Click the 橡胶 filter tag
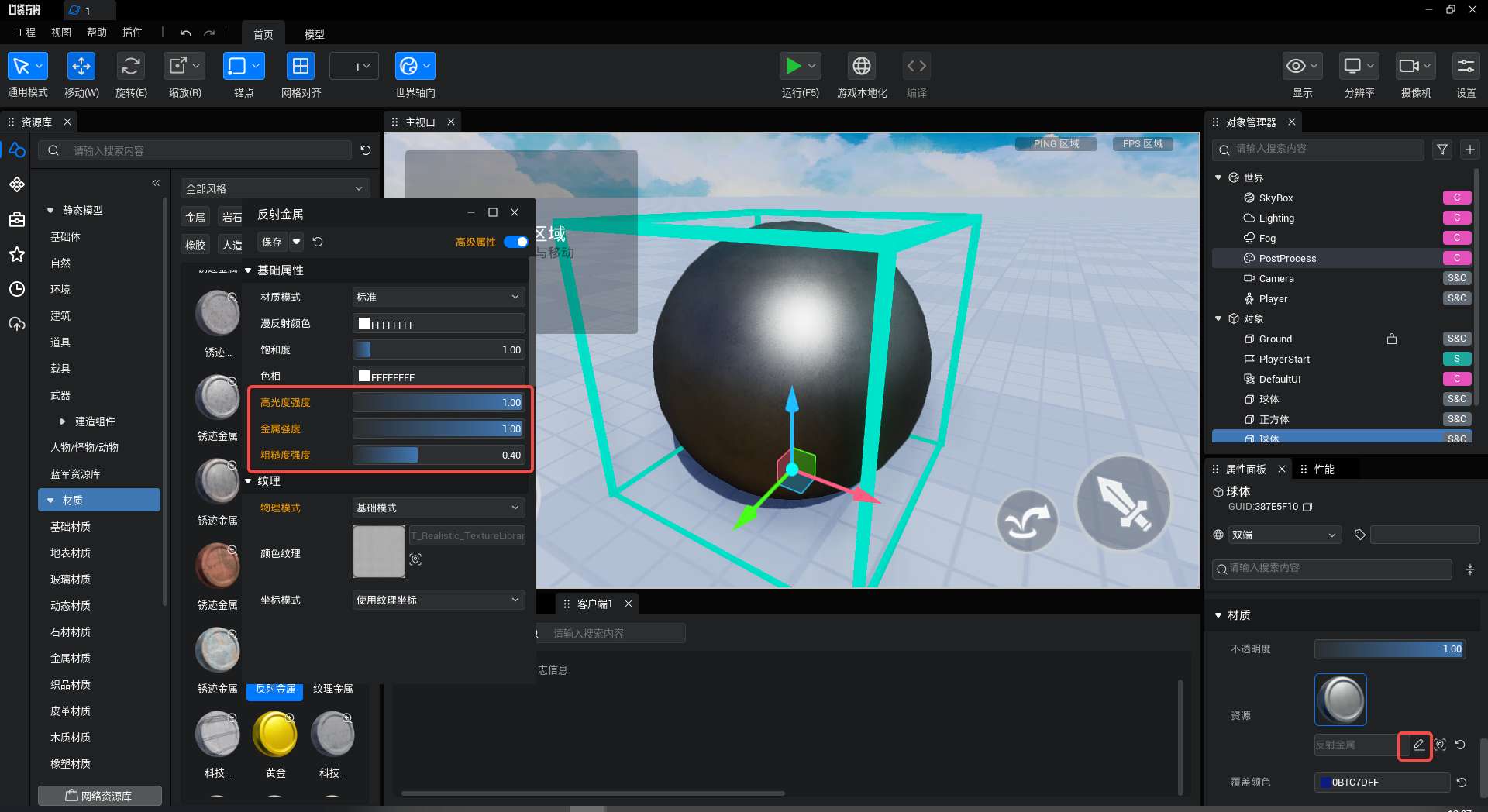Image resolution: width=1488 pixels, height=812 pixels. (195, 245)
